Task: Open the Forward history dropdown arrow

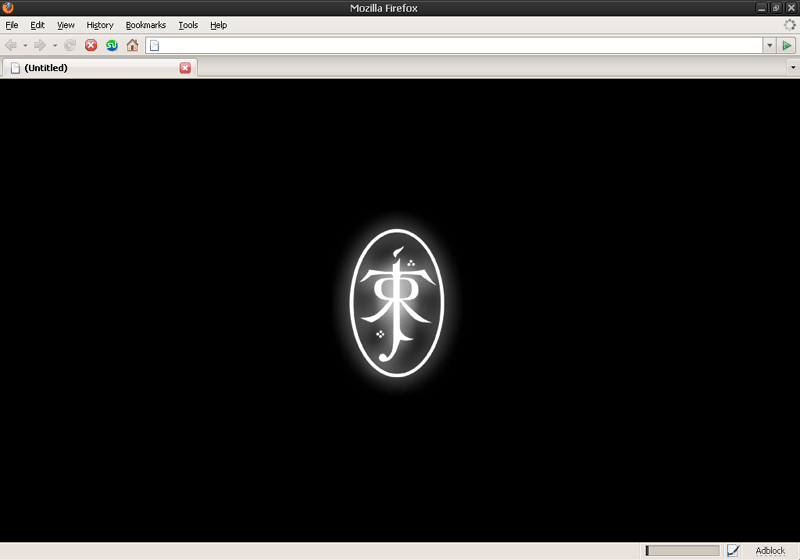Action: [55, 45]
